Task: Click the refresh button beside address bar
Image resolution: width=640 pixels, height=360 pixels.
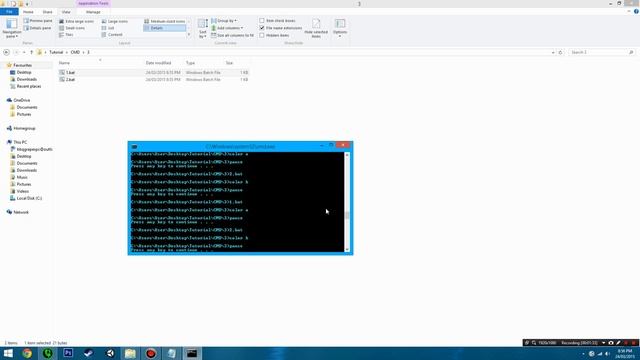Action: [x=560, y=52]
